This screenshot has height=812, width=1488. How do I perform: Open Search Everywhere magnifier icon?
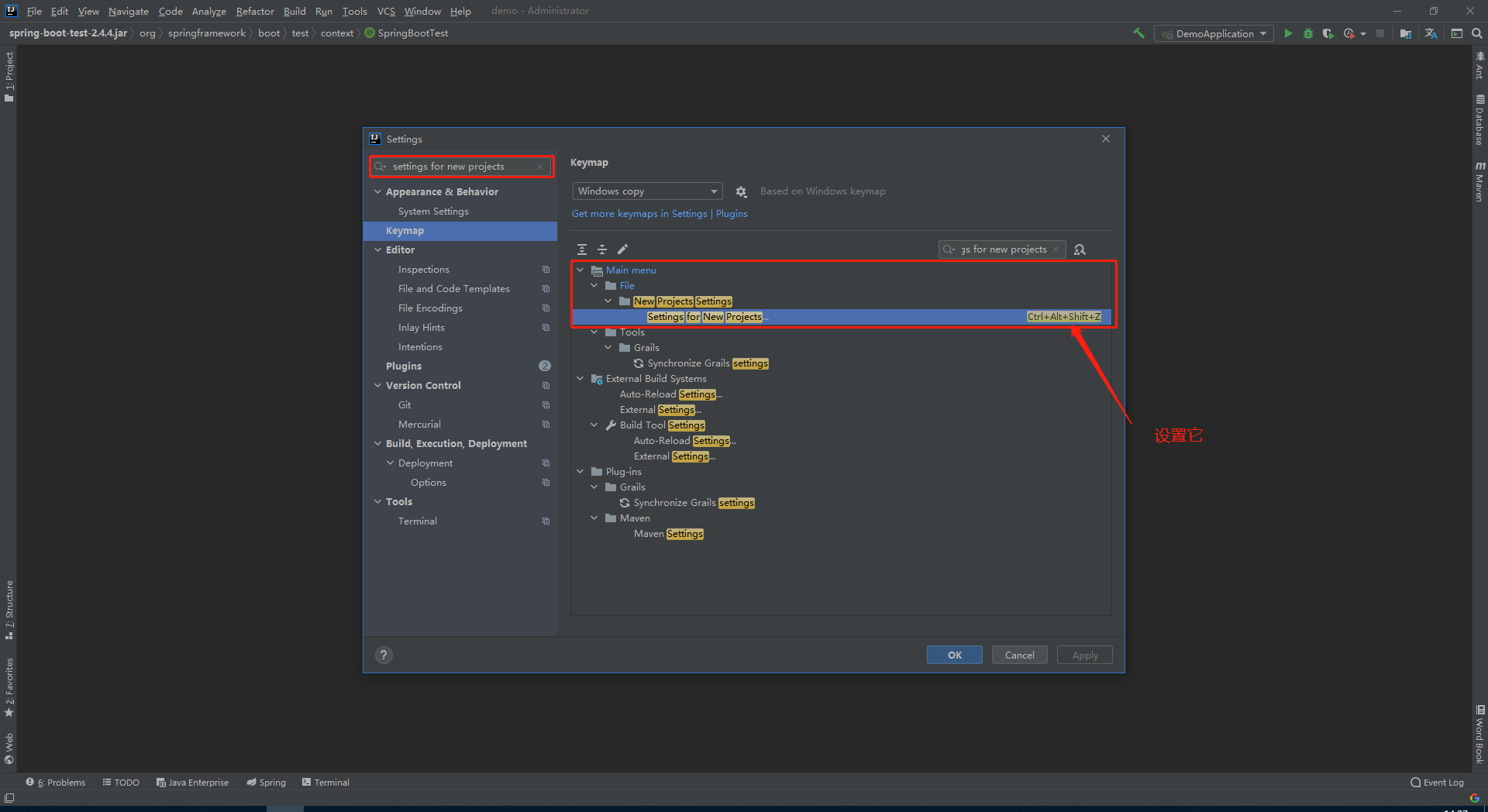pos(1477,33)
